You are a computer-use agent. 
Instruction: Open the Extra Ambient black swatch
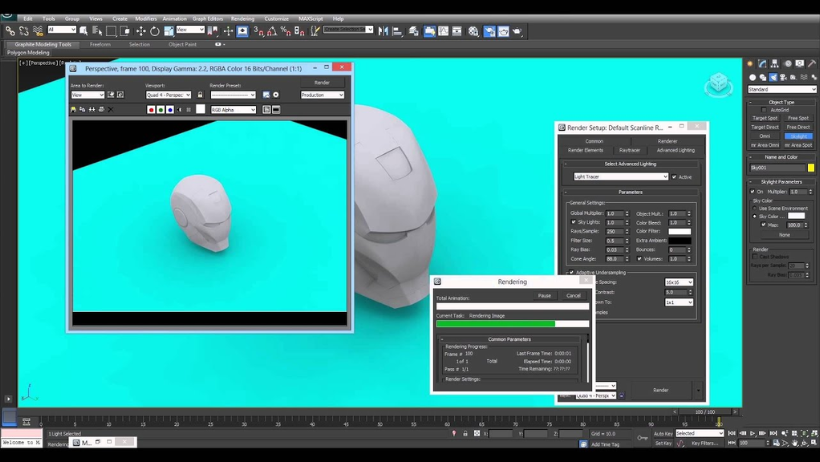click(x=679, y=241)
